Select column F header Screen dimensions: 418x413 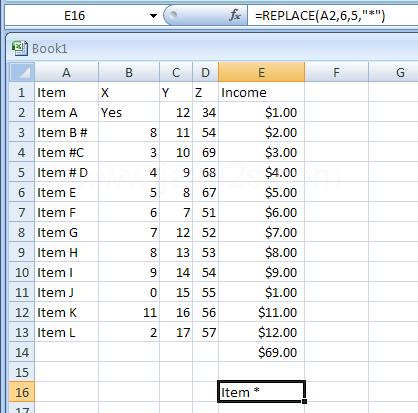coord(337,72)
